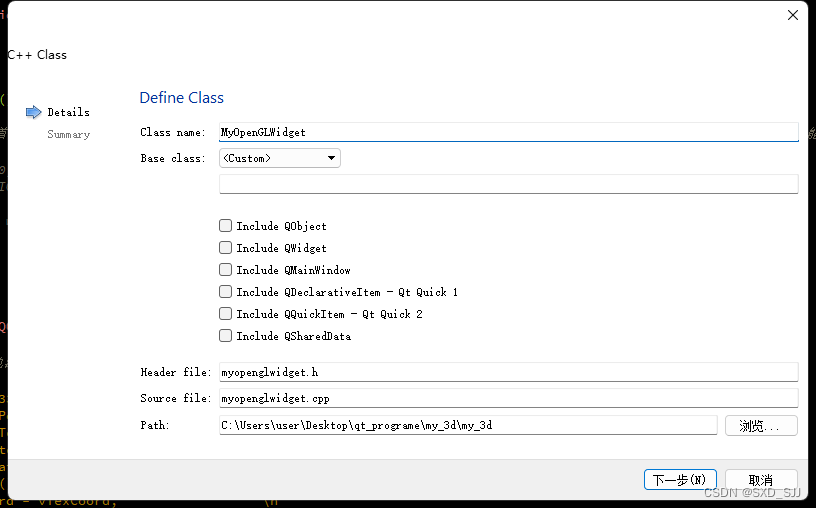Select the Summary wizard step

(x=68, y=134)
